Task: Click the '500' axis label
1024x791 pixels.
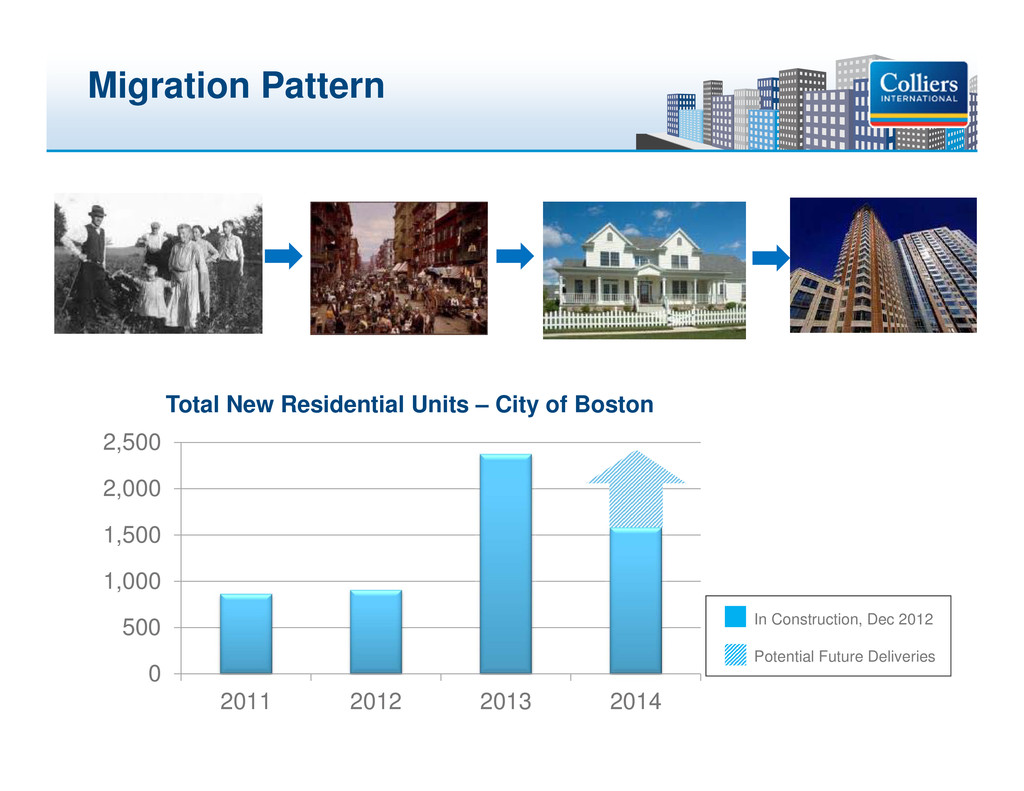Action: click(x=141, y=628)
